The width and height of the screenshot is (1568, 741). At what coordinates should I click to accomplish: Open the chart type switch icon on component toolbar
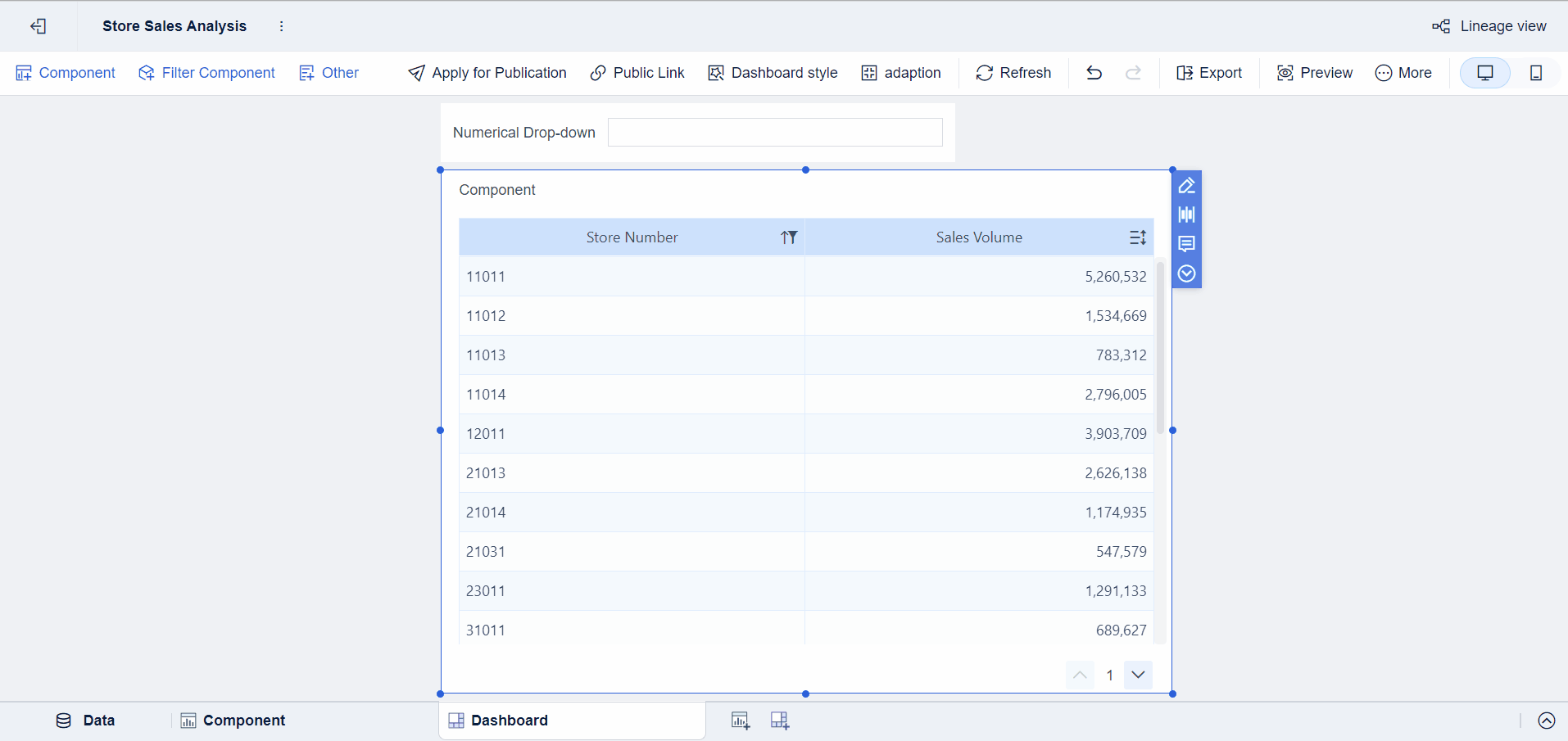1187,215
